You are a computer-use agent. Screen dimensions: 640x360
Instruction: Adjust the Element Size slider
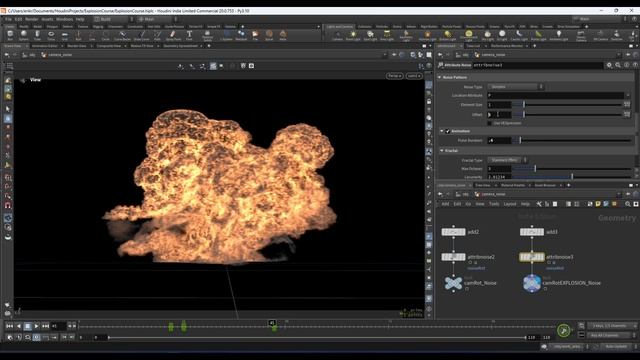567,105
